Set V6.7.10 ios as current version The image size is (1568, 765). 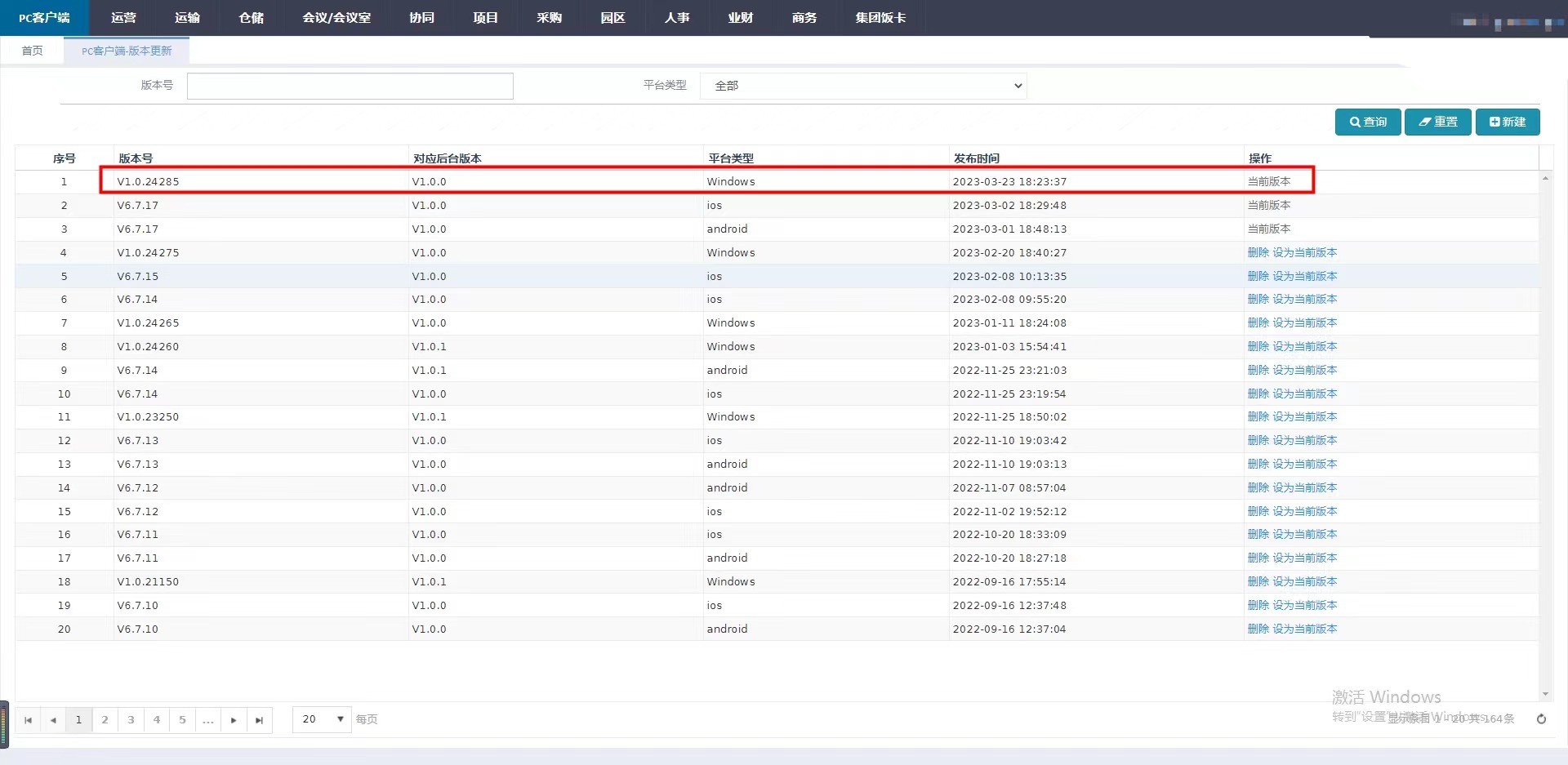pos(1305,606)
